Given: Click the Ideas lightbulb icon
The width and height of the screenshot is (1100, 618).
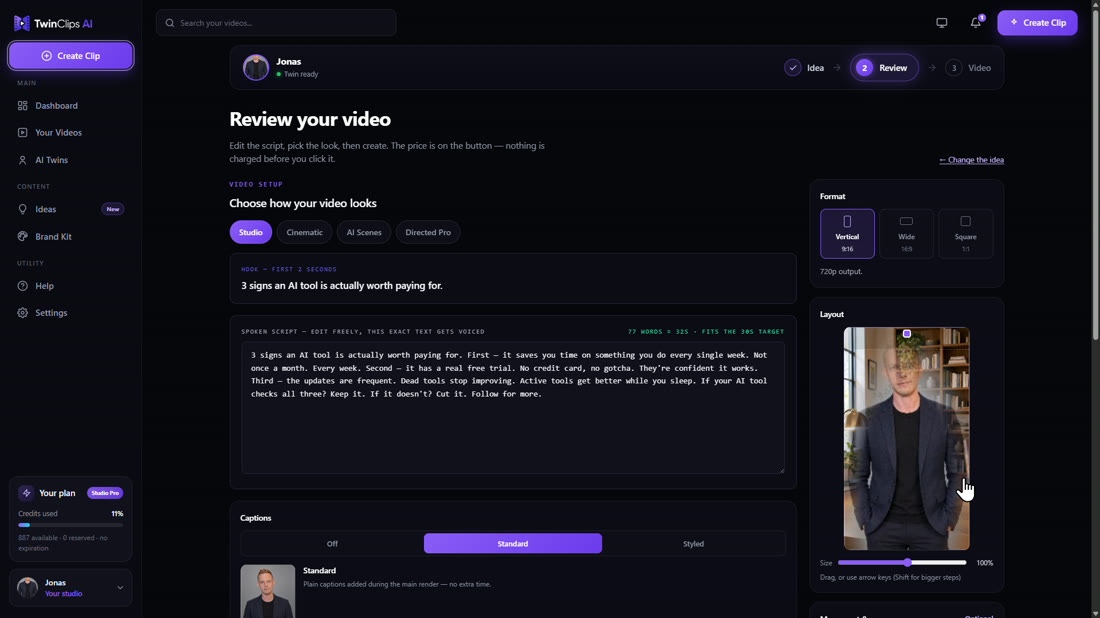Looking at the screenshot, I should (x=22, y=209).
